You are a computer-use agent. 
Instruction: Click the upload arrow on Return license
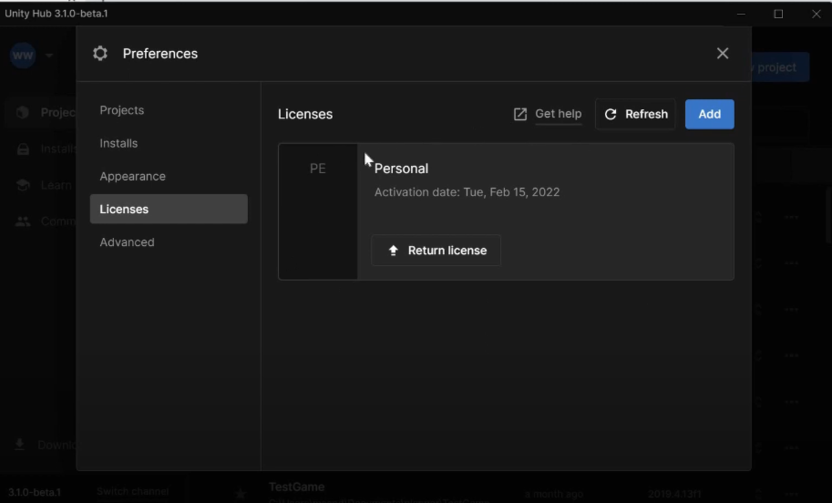[393, 250]
